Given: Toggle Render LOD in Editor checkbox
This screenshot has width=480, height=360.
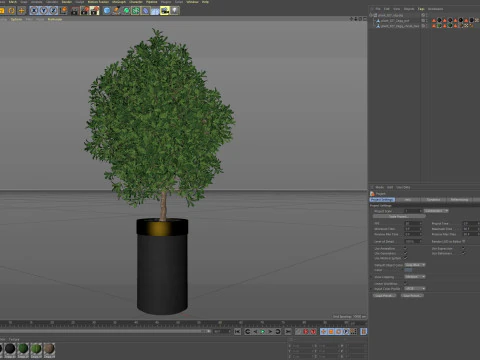Looking at the screenshot, I should (464, 241).
